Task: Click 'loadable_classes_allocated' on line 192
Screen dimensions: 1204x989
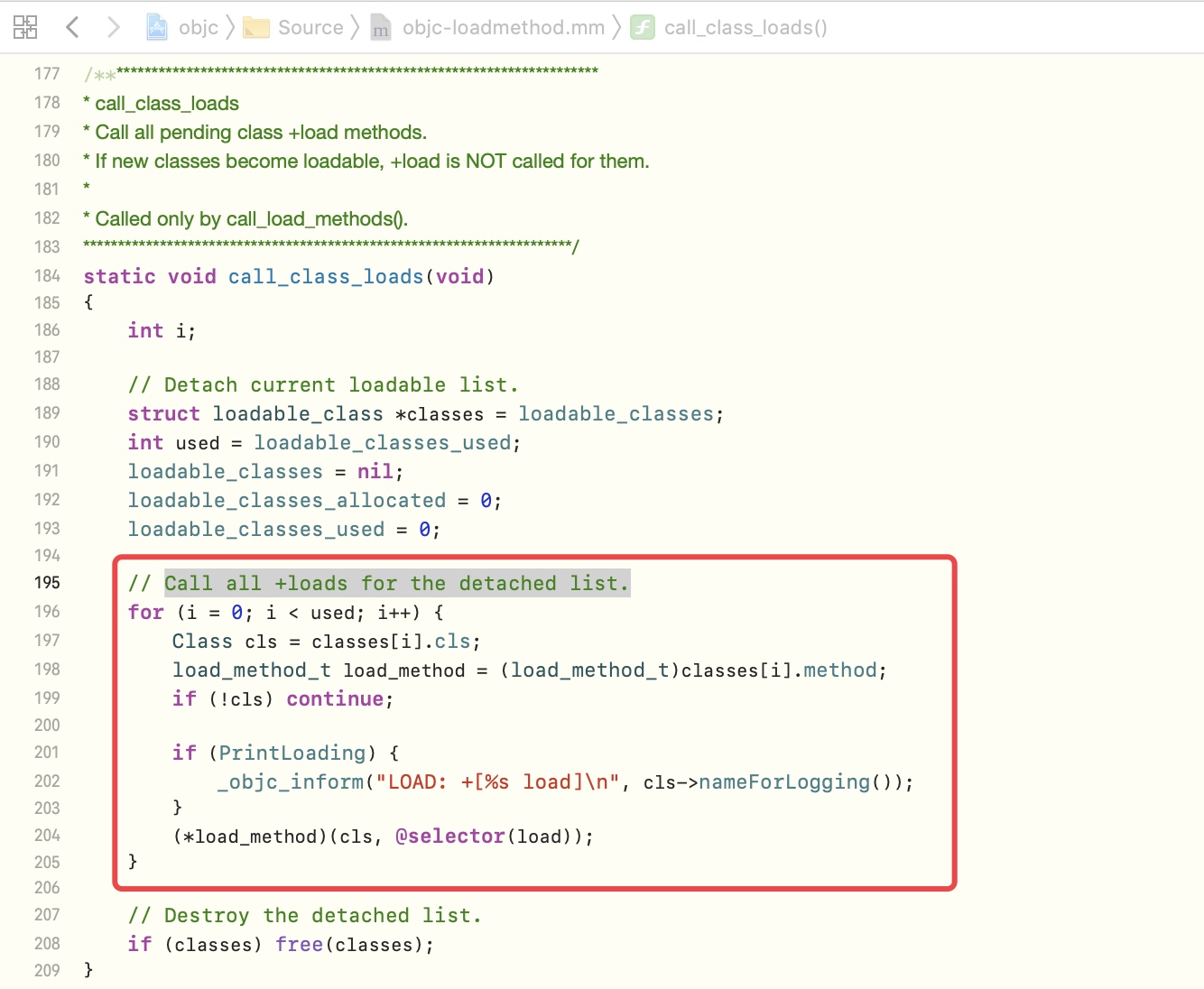Action: click(287, 500)
